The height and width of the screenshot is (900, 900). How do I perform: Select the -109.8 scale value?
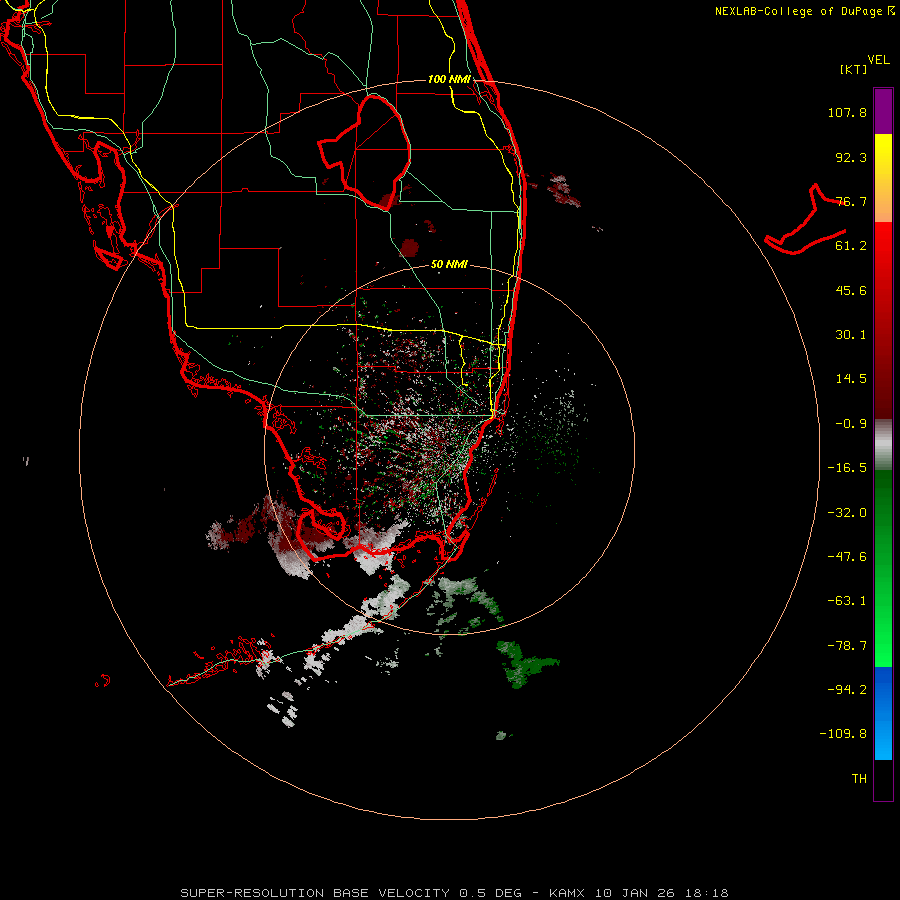point(843,734)
